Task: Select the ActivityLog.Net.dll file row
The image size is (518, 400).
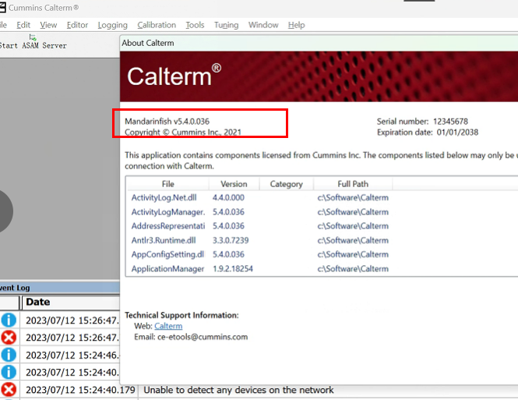Action: tap(322, 198)
